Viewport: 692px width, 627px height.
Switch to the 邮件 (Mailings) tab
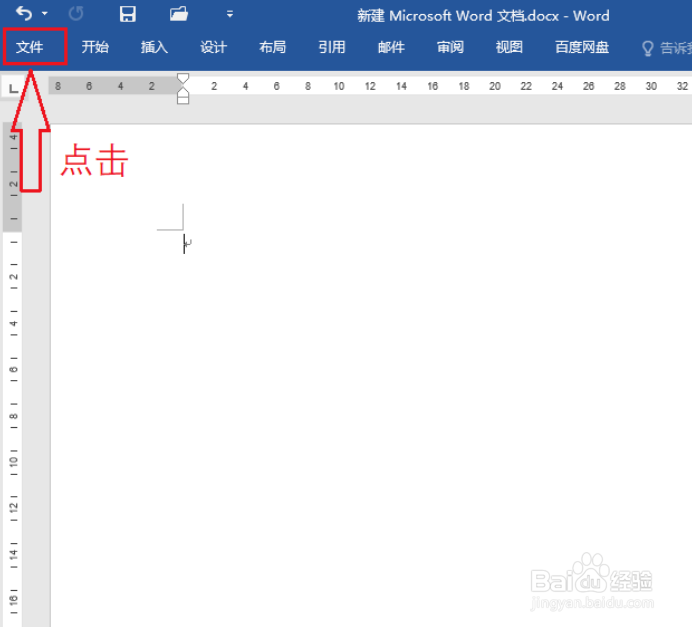pyautogui.click(x=391, y=47)
